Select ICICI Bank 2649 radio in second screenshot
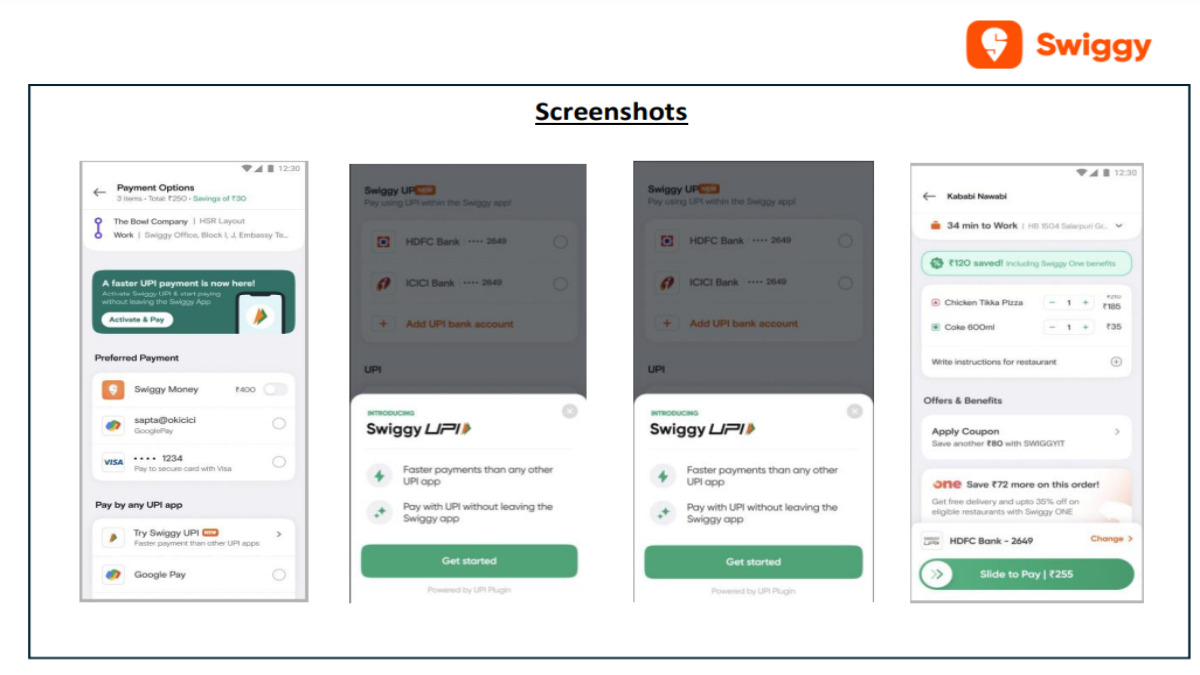The image size is (1200, 675). pyautogui.click(x=560, y=283)
